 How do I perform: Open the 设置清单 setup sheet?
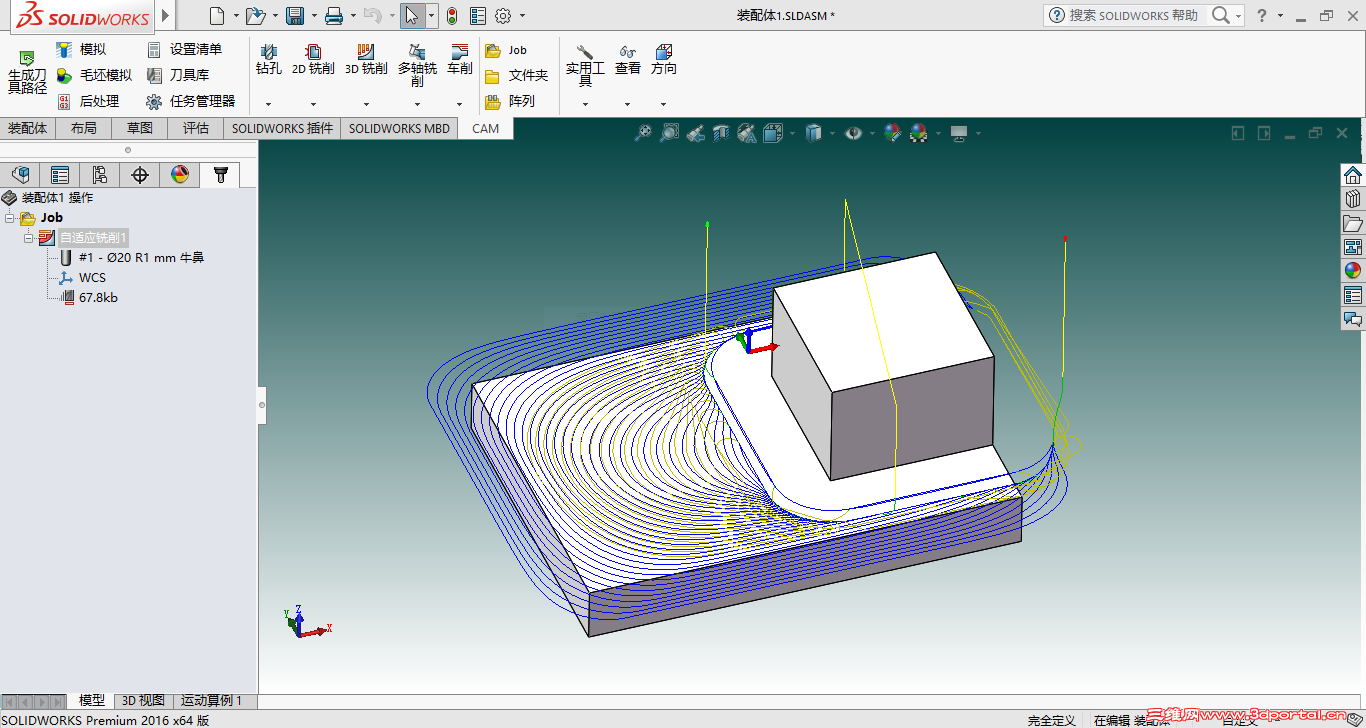coord(184,49)
